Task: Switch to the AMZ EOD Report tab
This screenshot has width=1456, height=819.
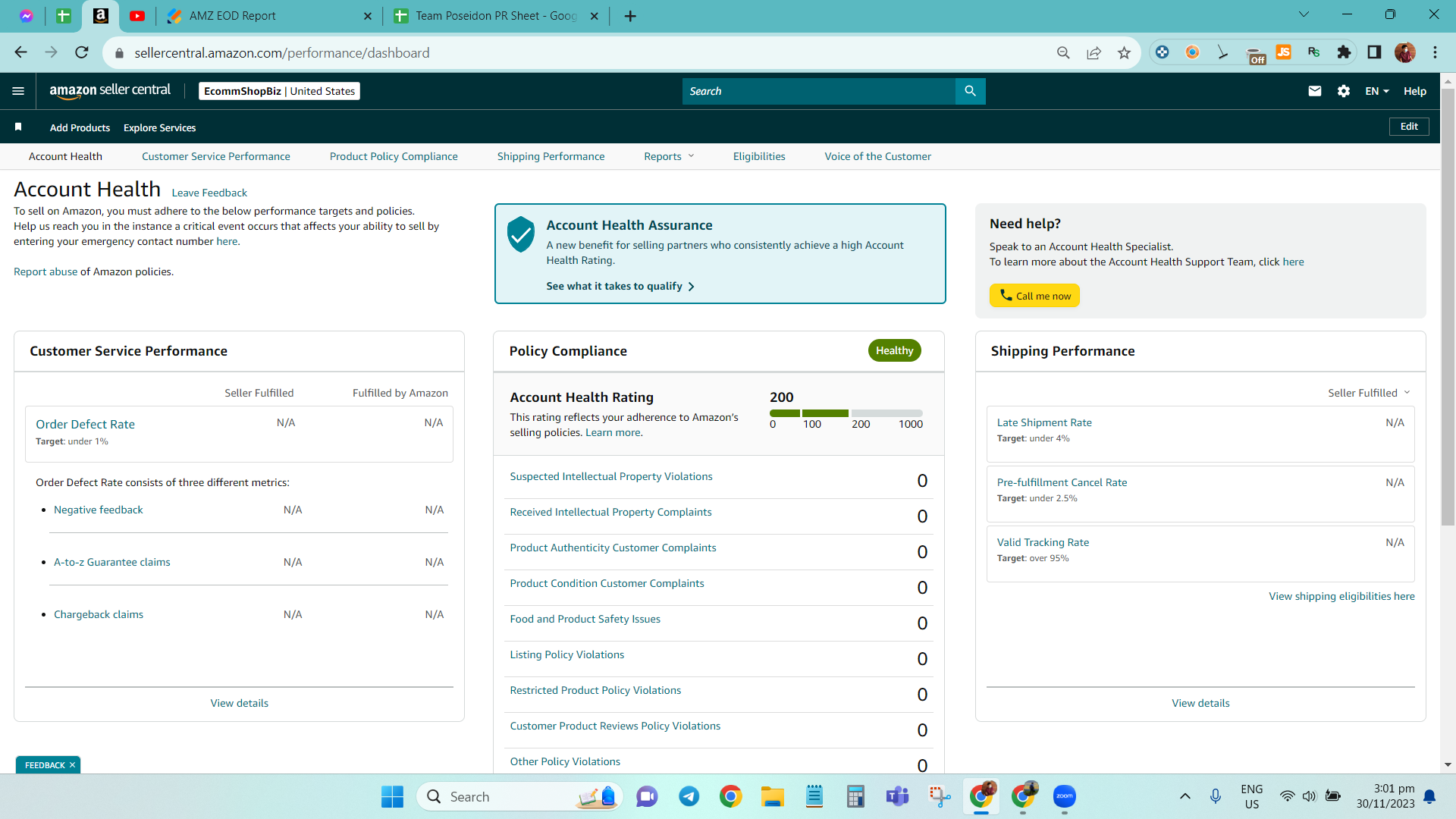Action: click(x=269, y=16)
